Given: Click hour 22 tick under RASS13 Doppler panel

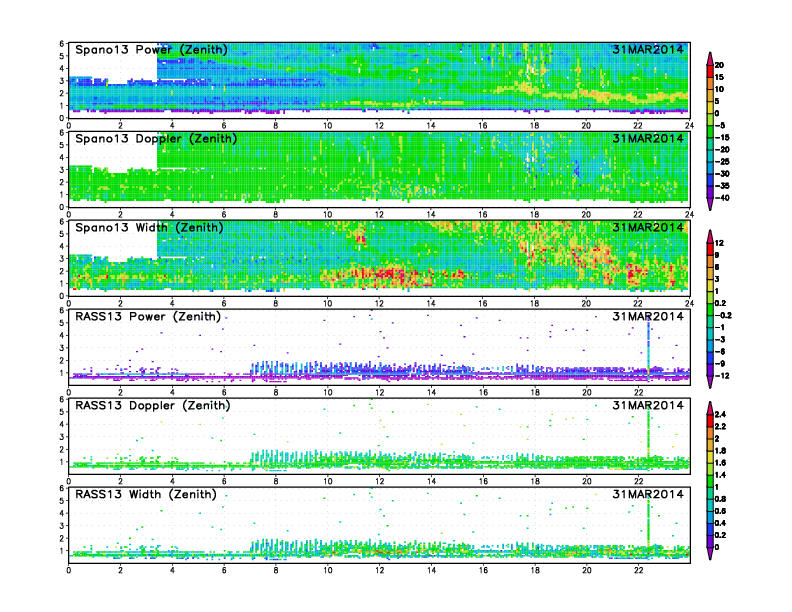Looking at the screenshot, I should point(638,481).
